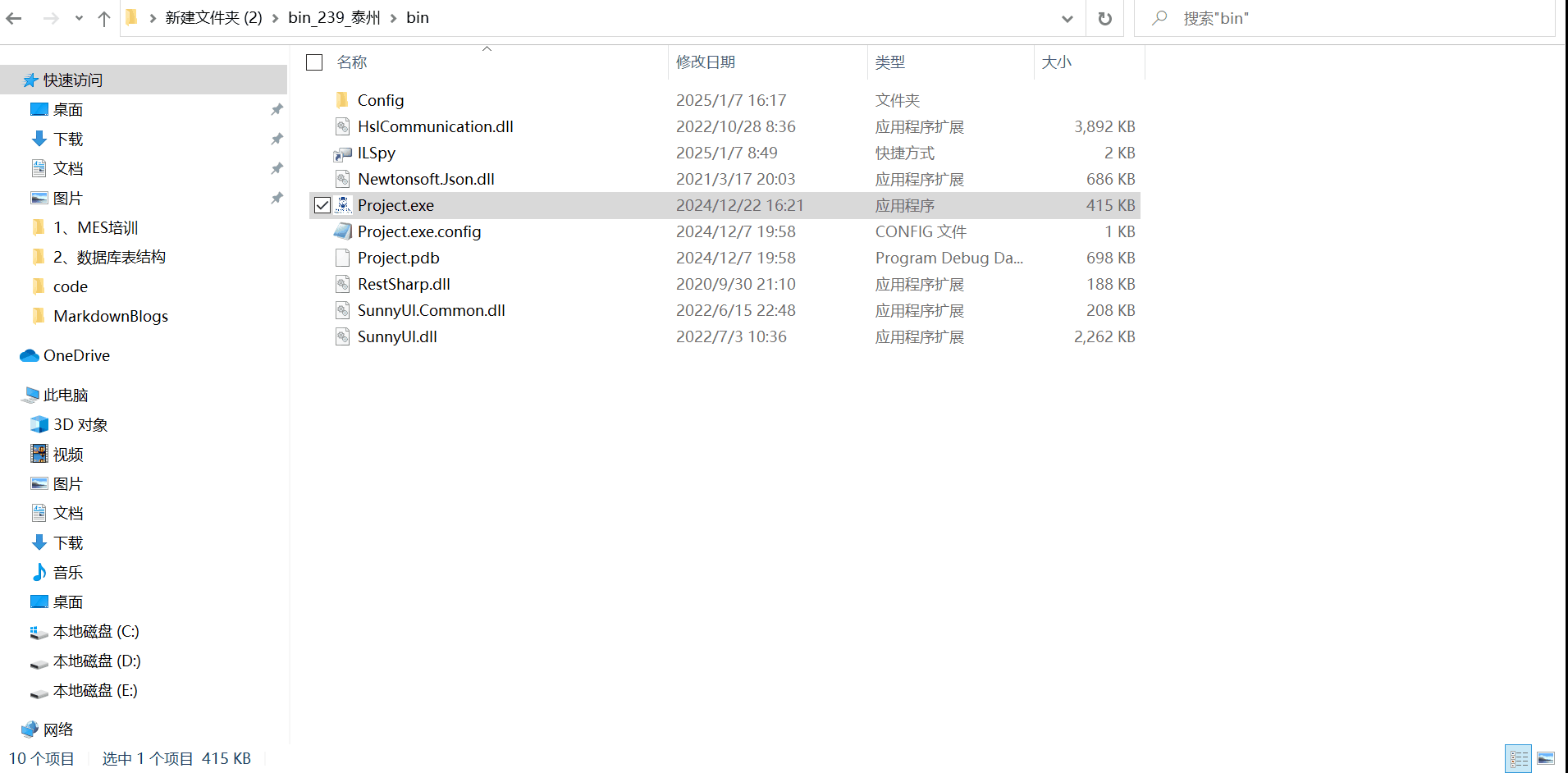Image resolution: width=1568 pixels, height=773 pixels.
Task: Click the CONFIG 文件 type cell
Action: tap(921, 231)
